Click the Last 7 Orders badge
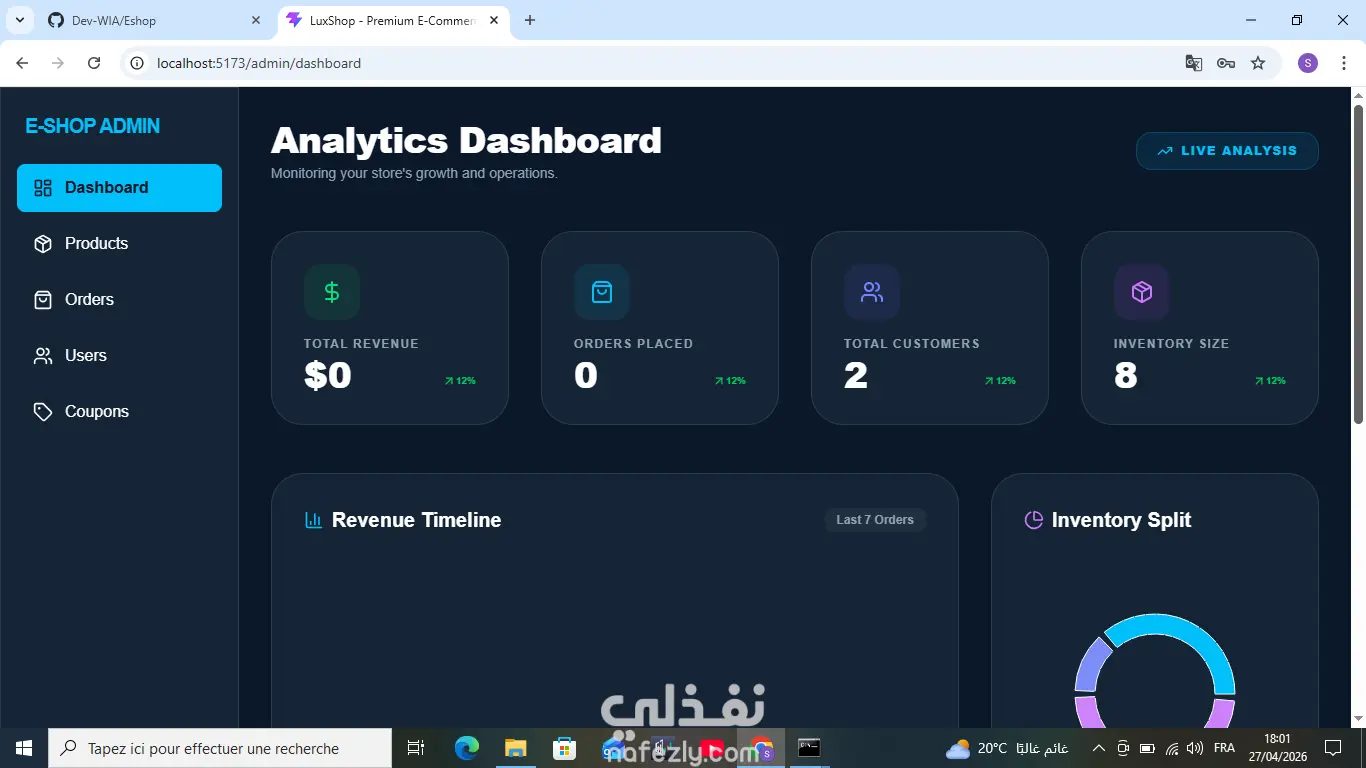 [x=875, y=520]
